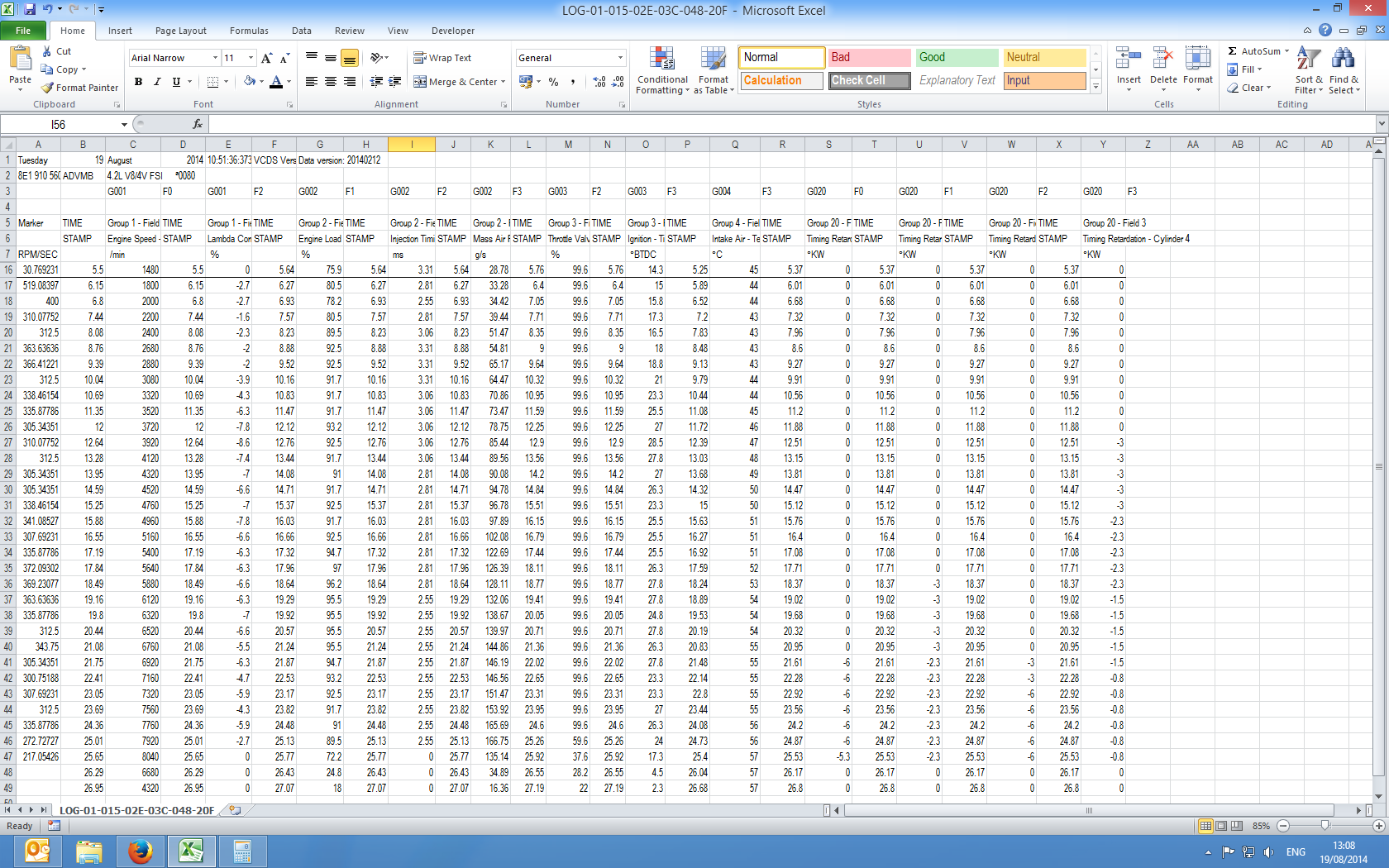This screenshot has width=1389, height=868.
Task: Click the column I header
Action: click(412, 144)
